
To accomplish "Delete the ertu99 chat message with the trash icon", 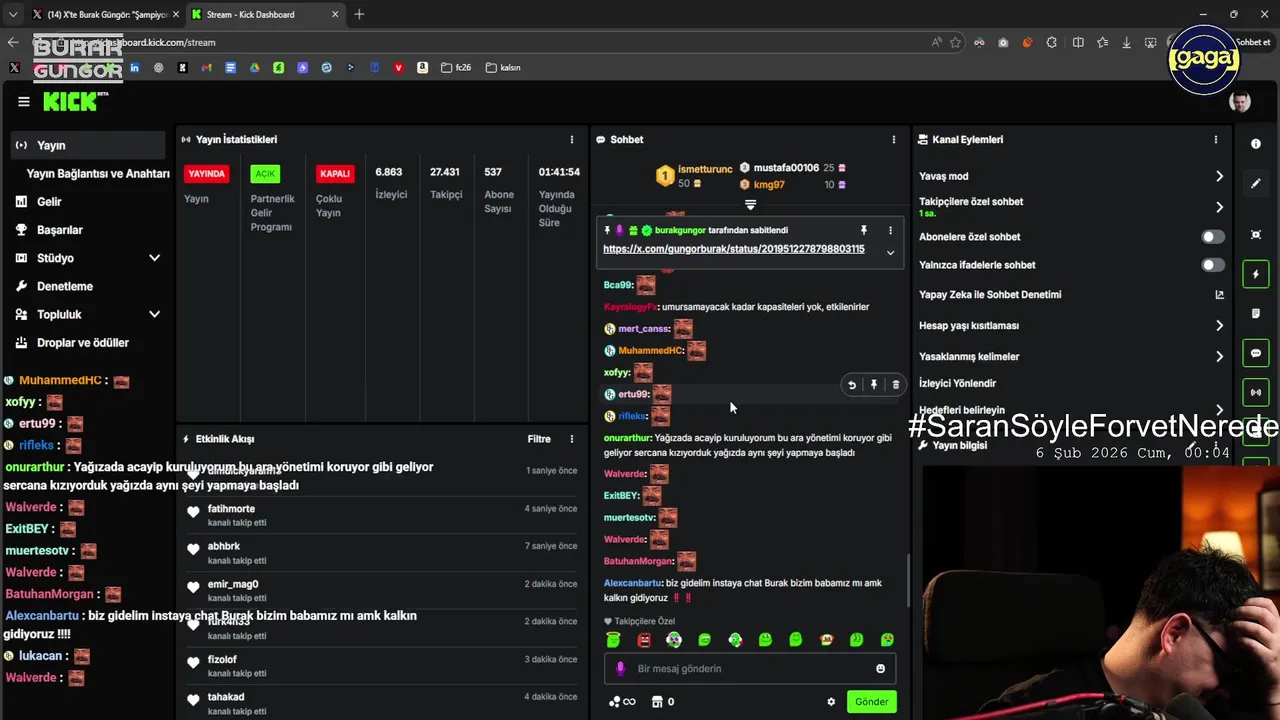I will (x=896, y=385).
